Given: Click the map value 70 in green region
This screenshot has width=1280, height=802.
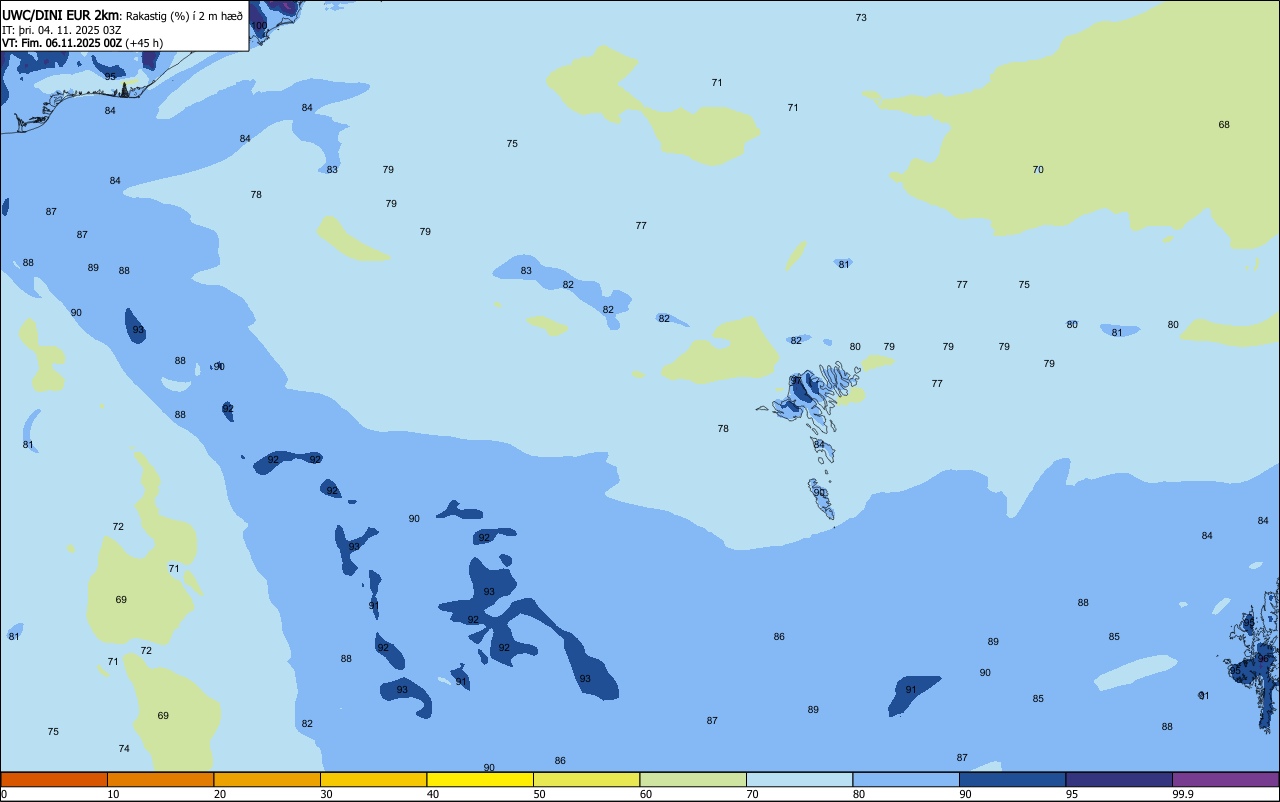Looking at the screenshot, I should (x=1038, y=170).
